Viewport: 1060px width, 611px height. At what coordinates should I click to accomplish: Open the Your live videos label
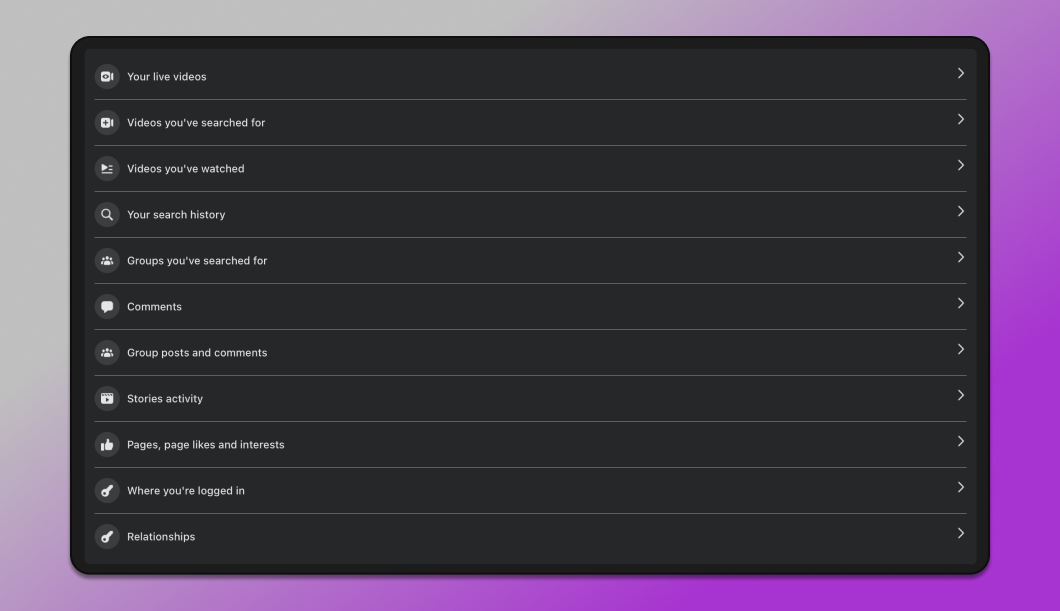(x=166, y=76)
